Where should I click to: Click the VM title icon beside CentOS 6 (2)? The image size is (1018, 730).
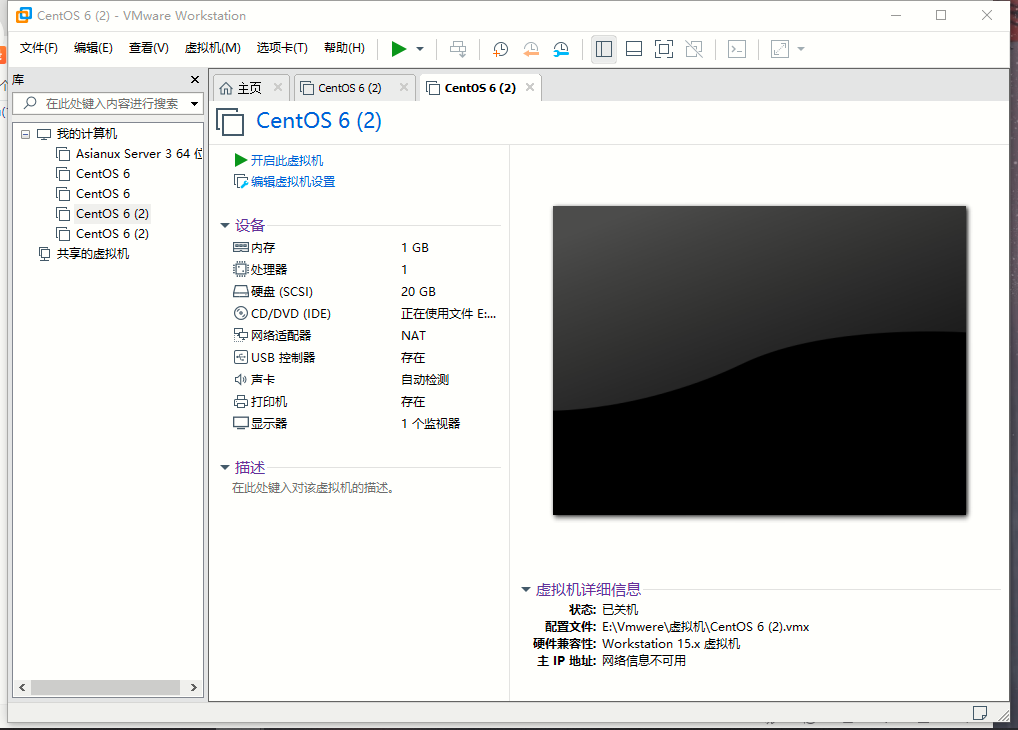point(230,121)
